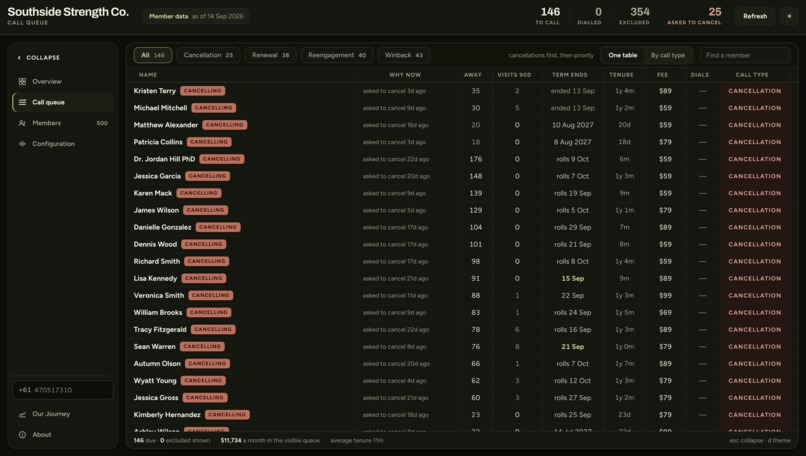Sort by the Fee column header
The height and width of the screenshot is (456, 806).
coord(662,75)
